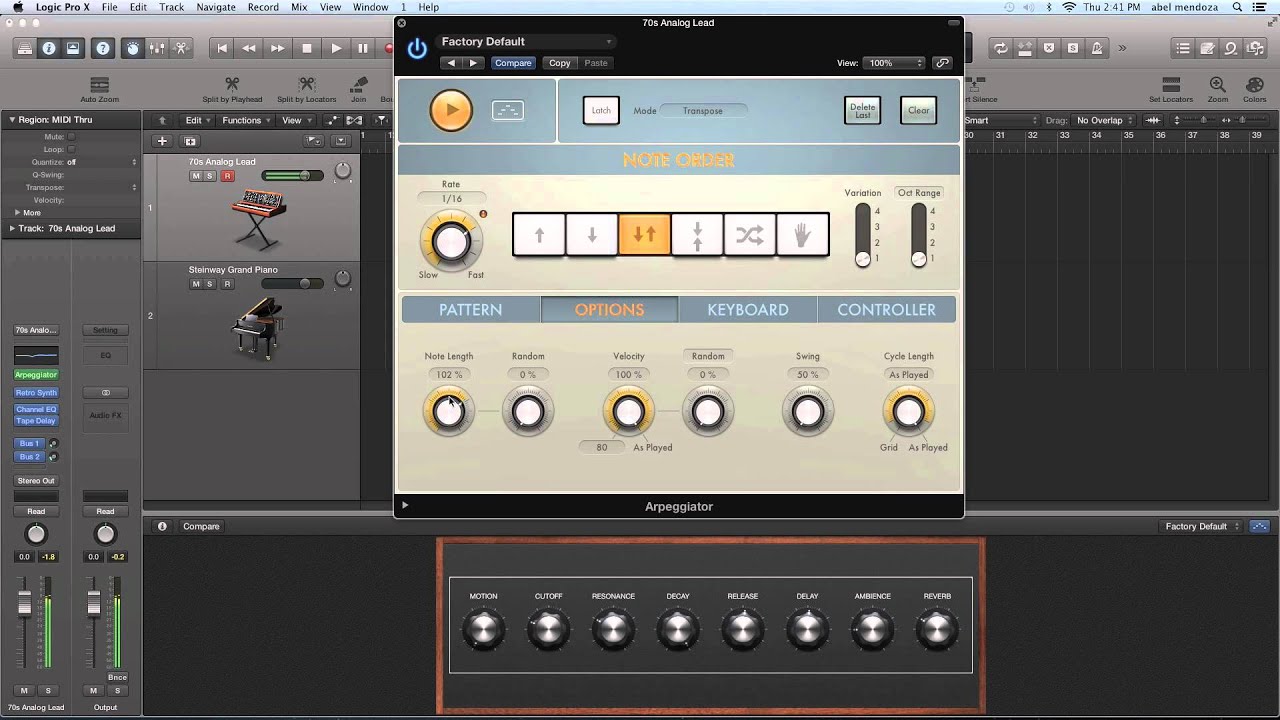Open Quick Help question mark button
This screenshot has width=1280, height=720.
pyautogui.click(x=102, y=48)
